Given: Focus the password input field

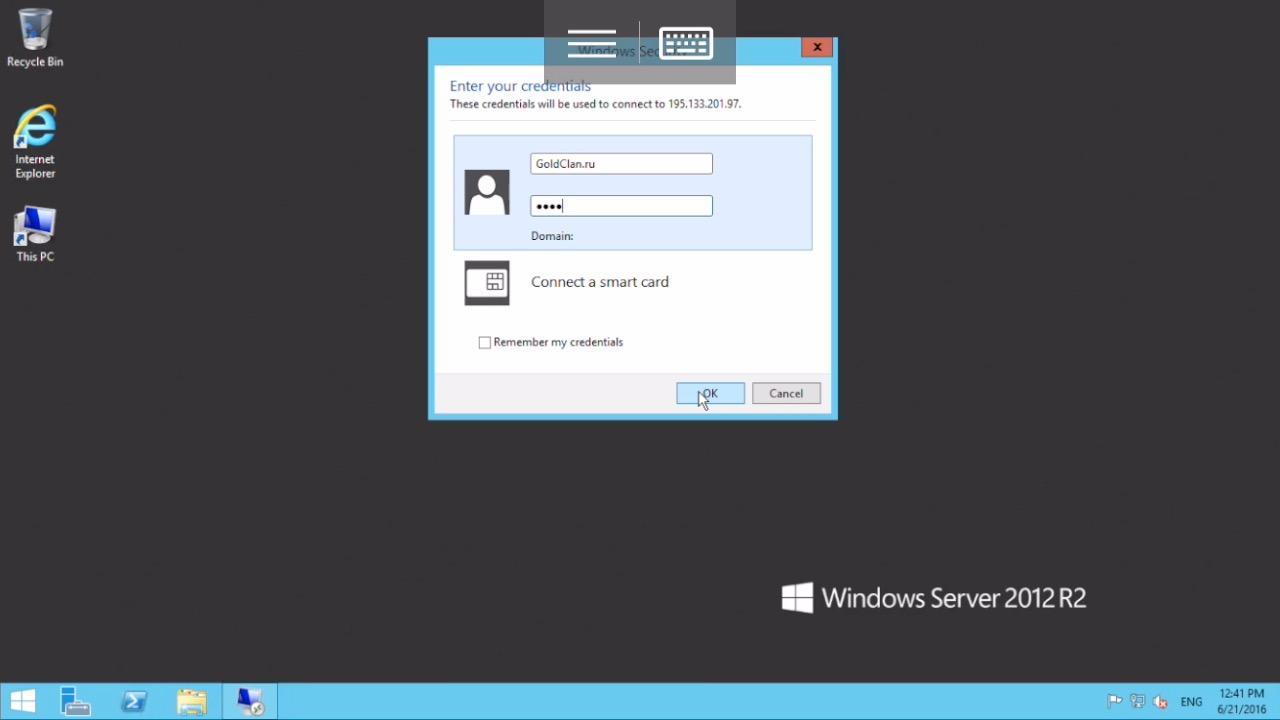Looking at the screenshot, I should tap(621, 206).
